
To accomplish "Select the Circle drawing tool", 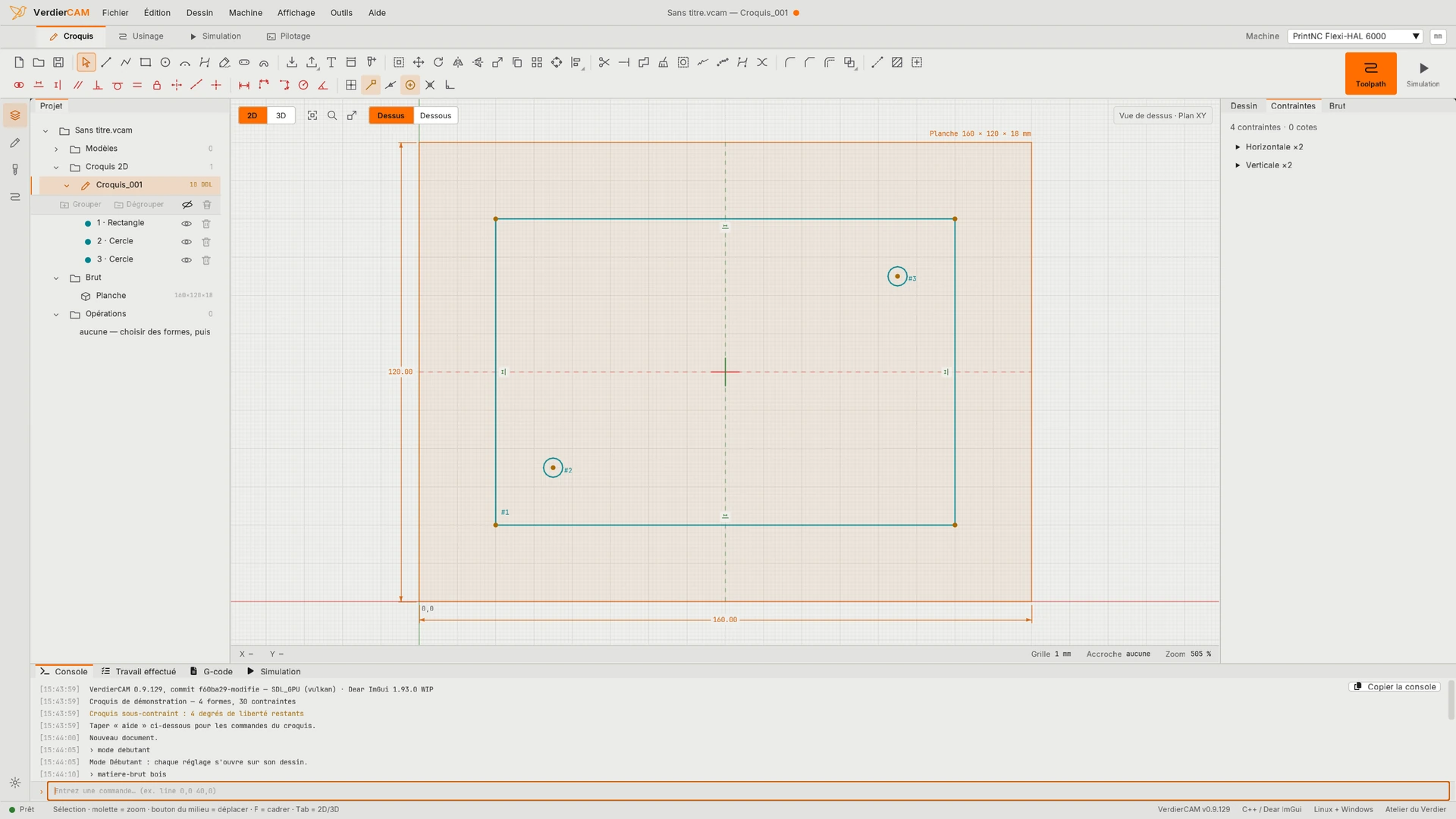I will coord(165,63).
